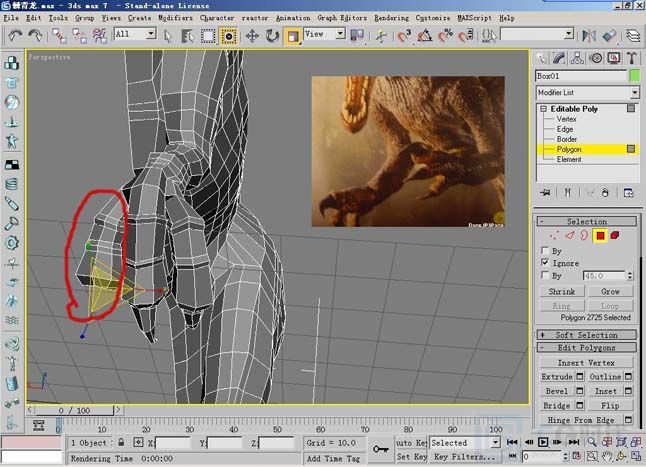Open the View coordinate system dropdown

point(324,34)
